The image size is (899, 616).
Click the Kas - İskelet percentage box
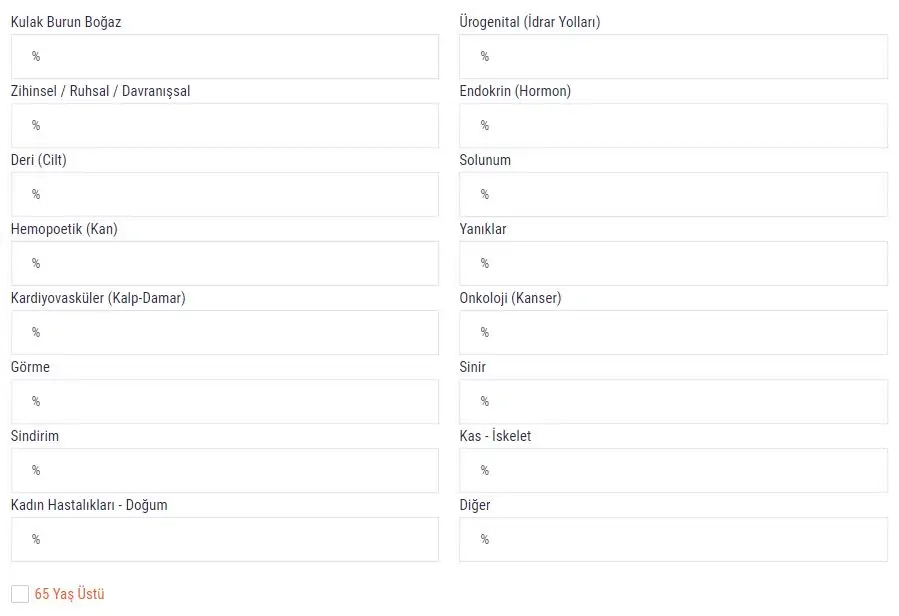673,470
